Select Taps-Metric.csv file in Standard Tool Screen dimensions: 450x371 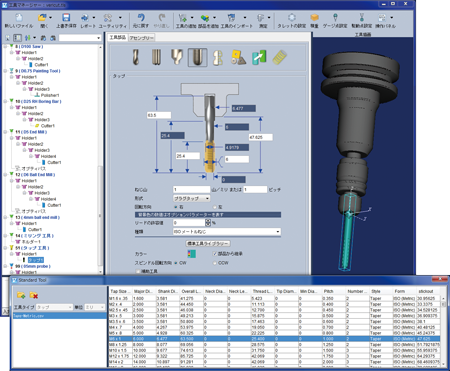coord(59,316)
